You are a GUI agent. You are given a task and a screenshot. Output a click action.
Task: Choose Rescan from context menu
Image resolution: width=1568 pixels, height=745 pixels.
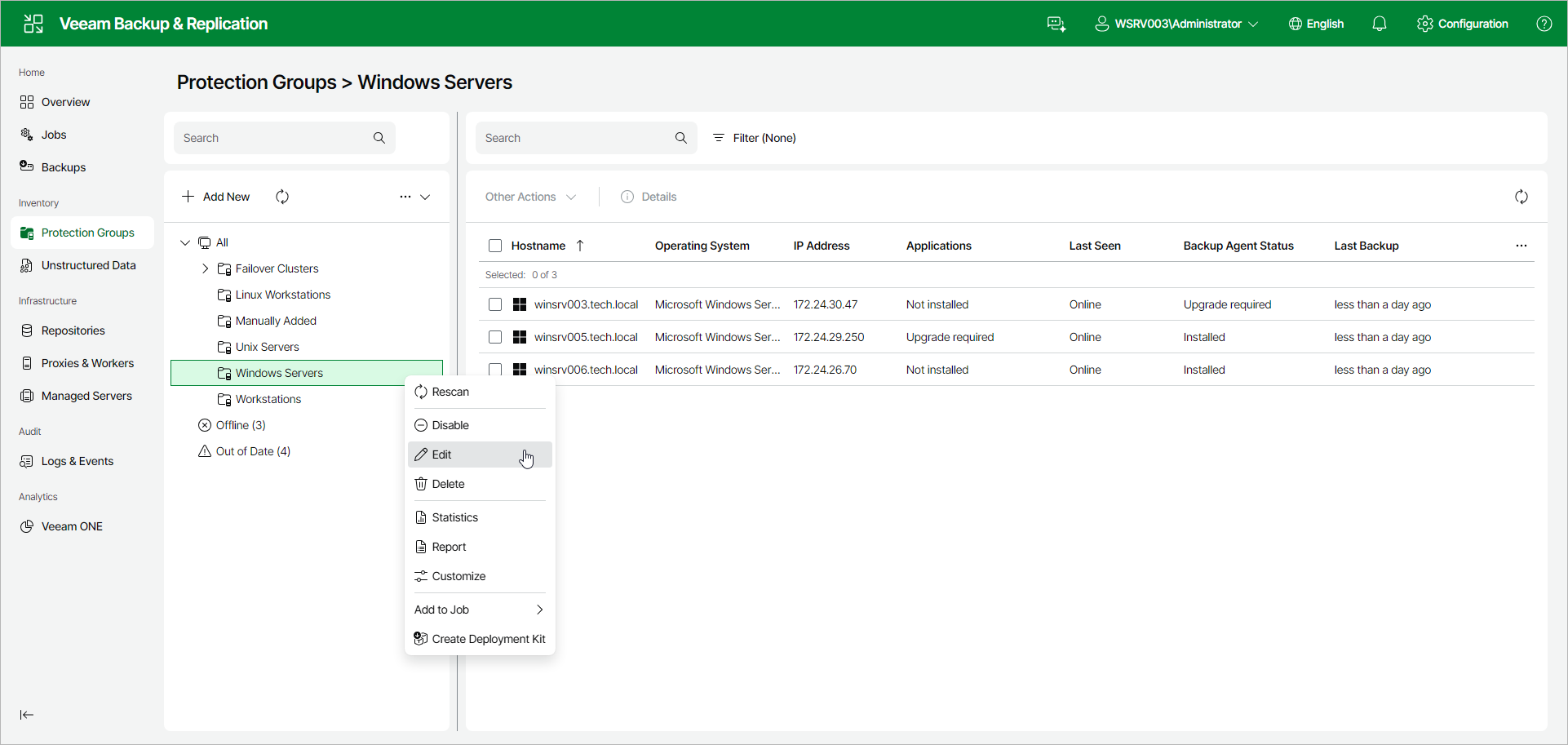480,392
